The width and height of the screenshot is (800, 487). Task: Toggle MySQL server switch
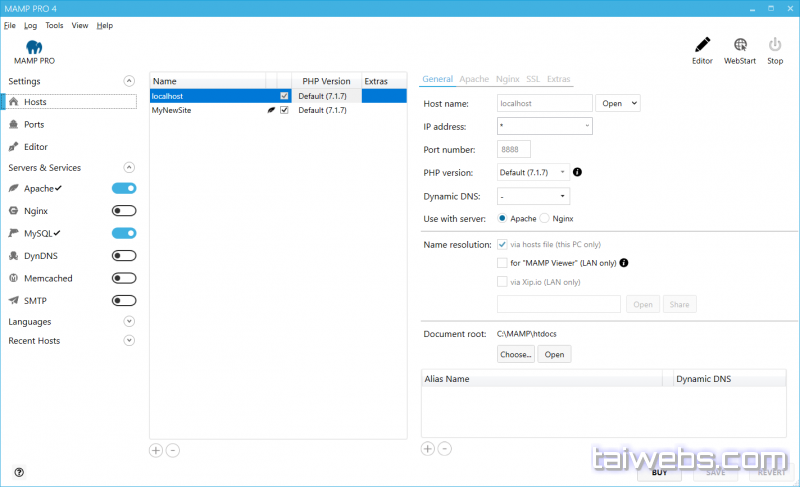[124, 233]
